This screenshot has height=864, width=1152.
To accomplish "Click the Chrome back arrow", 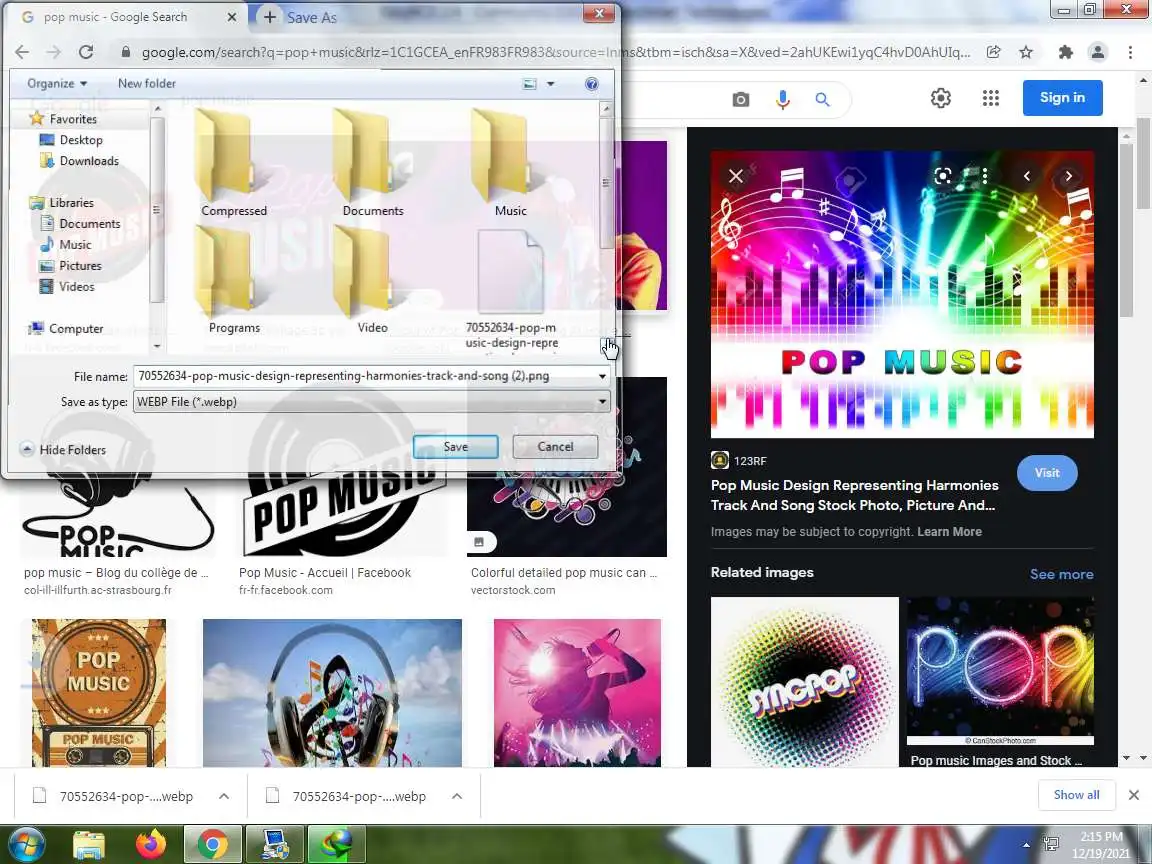I will (22, 51).
